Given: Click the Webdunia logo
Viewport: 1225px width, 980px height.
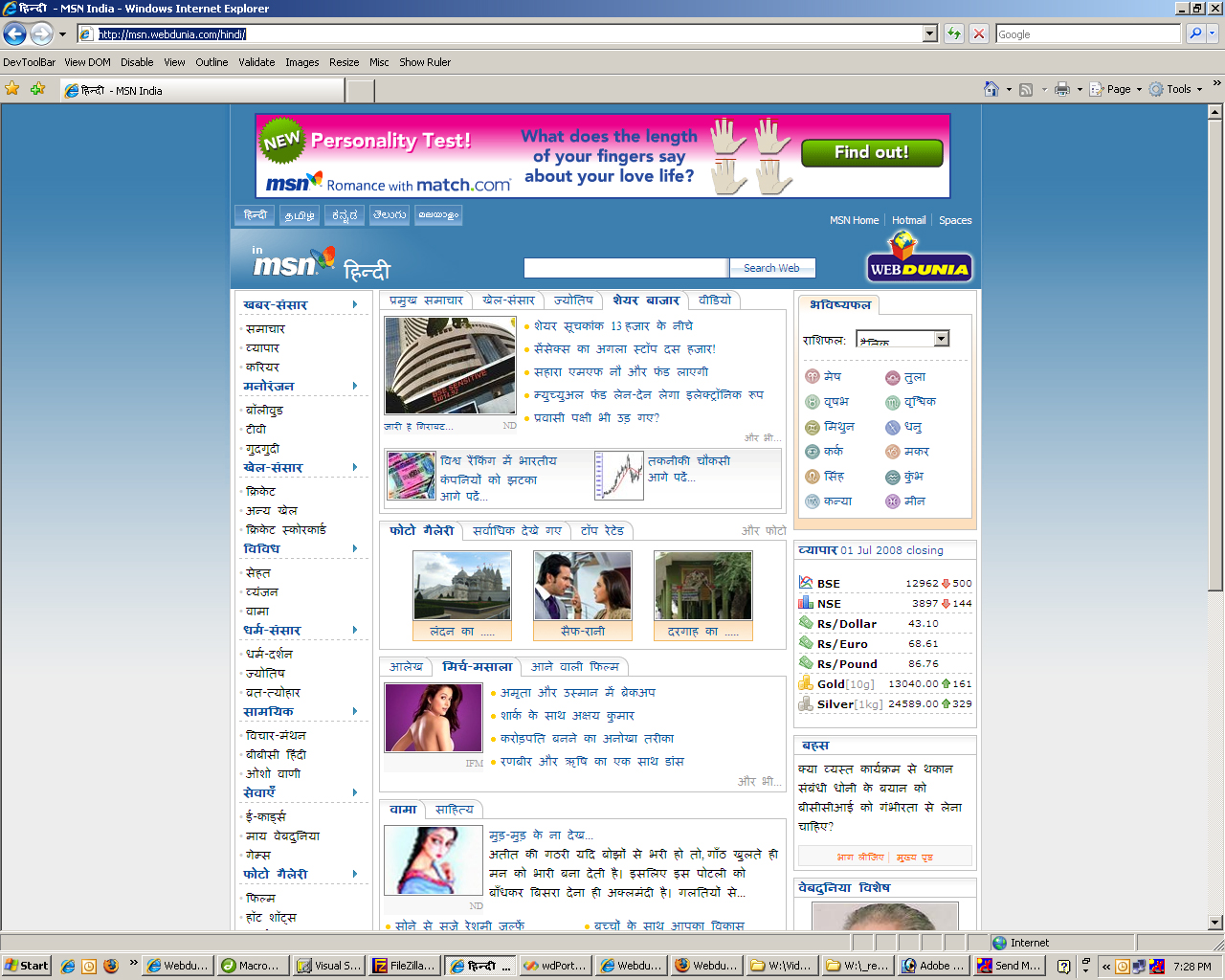Looking at the screenshot, I should [920, 258].
